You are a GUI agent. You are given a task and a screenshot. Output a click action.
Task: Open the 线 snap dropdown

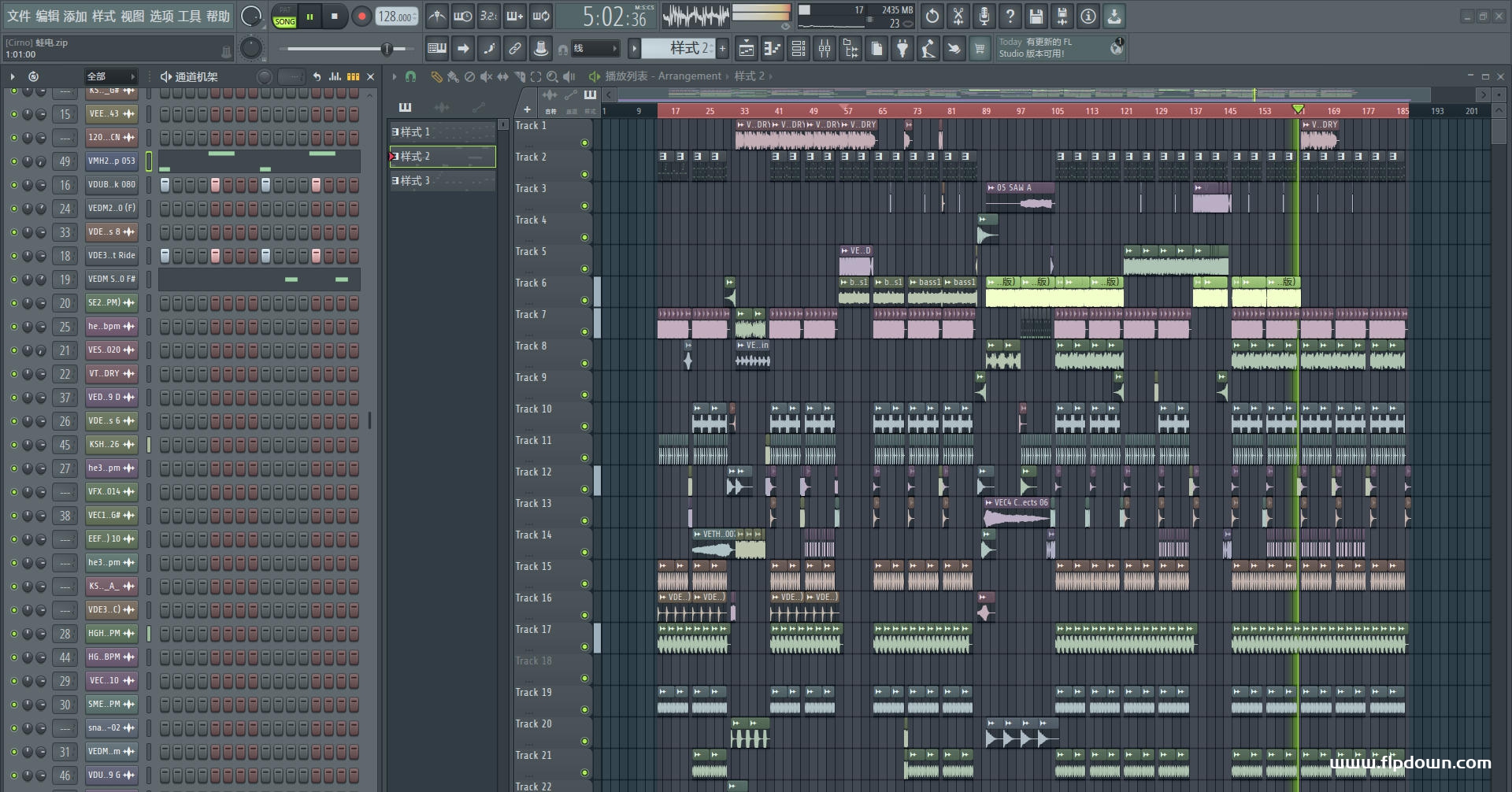595,49
